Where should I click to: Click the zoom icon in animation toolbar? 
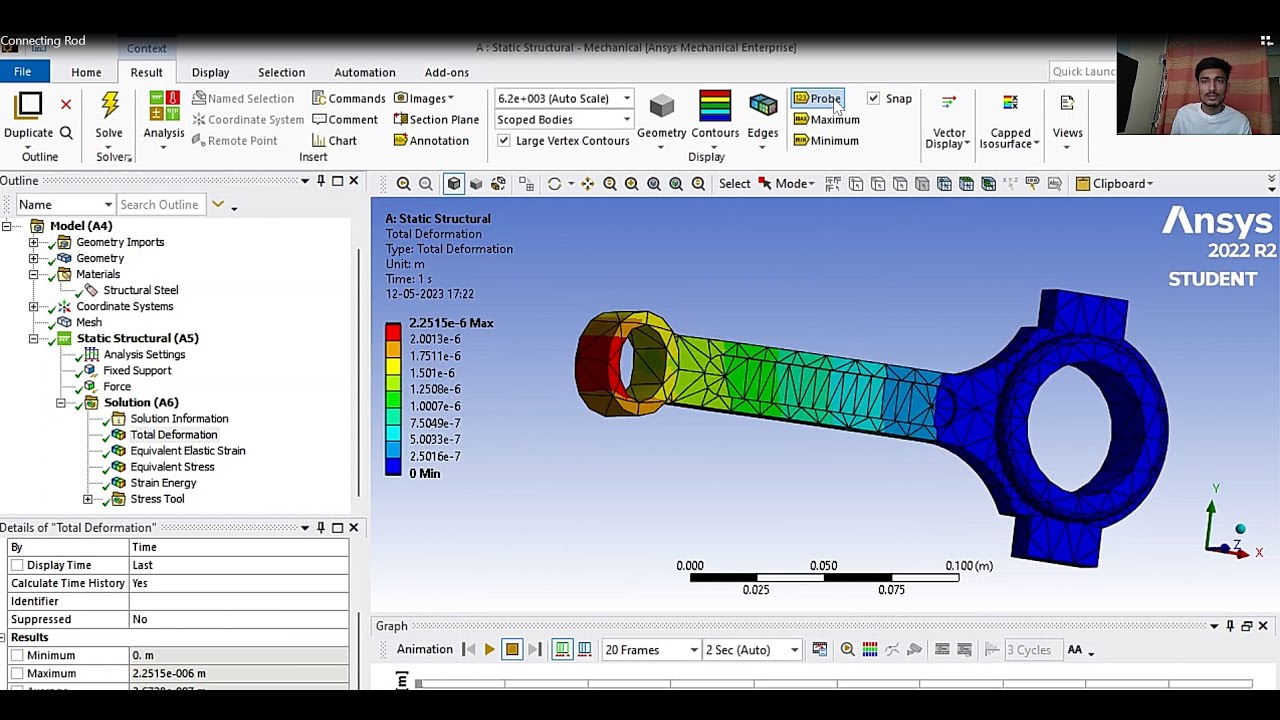tap(848, 650)
